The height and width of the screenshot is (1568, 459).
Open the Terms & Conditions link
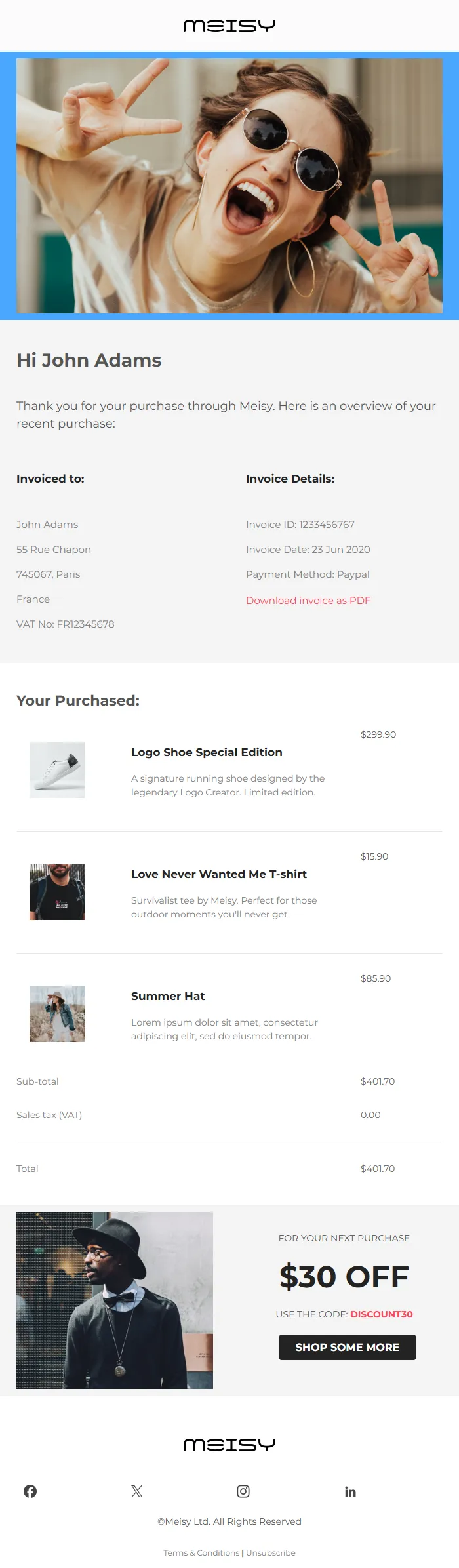click(201, 1552)
